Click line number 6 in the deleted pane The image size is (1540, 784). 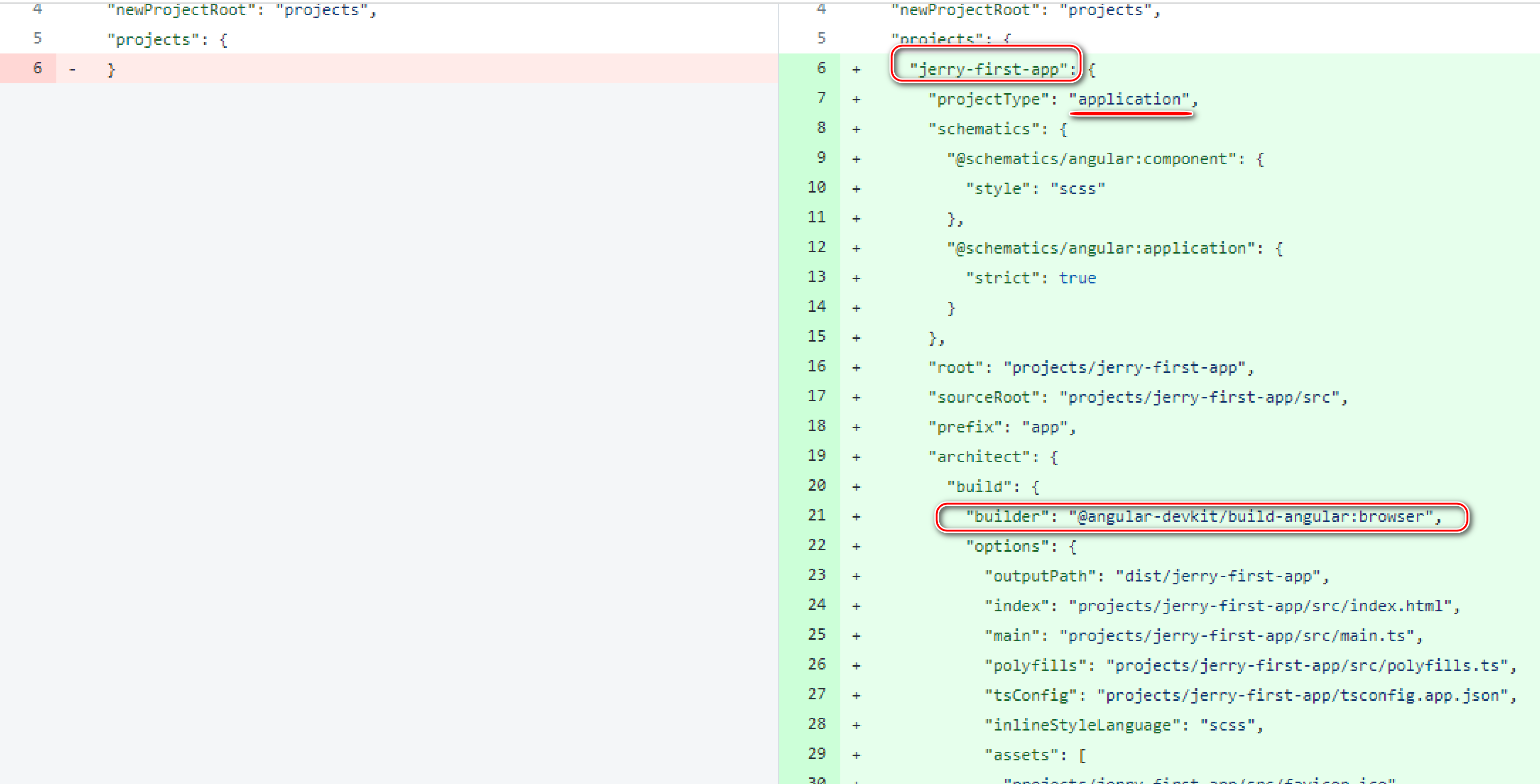(37, 68)
